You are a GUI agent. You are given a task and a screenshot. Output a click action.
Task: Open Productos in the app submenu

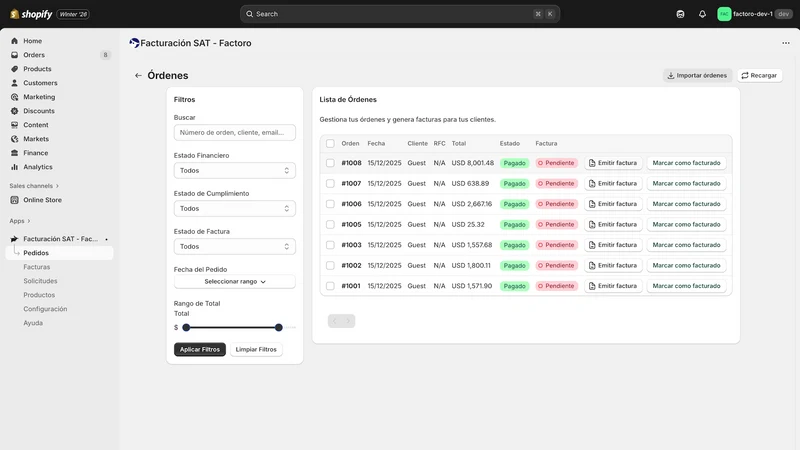39,295
